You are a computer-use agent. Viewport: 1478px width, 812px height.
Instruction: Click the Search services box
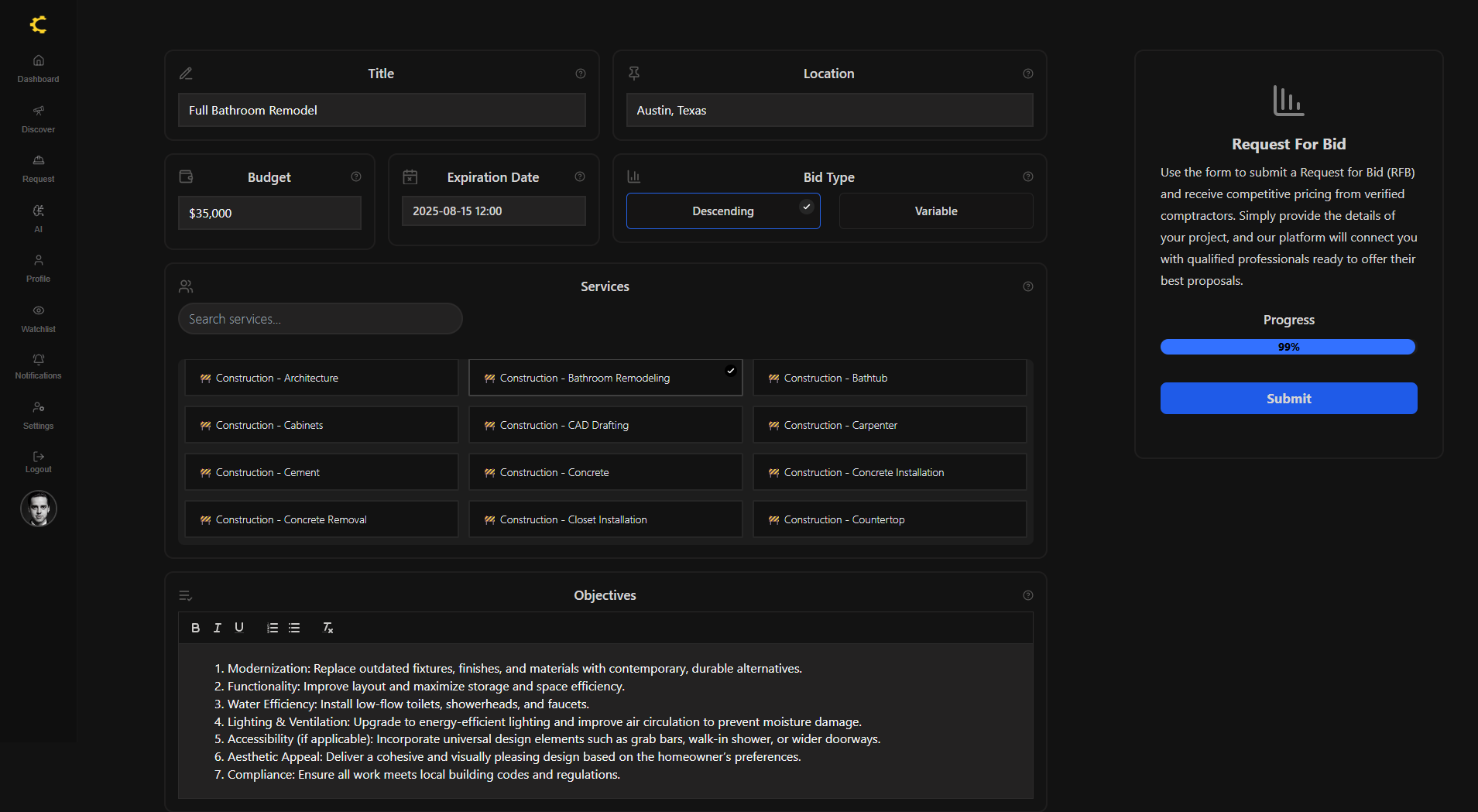click(321, 319)
